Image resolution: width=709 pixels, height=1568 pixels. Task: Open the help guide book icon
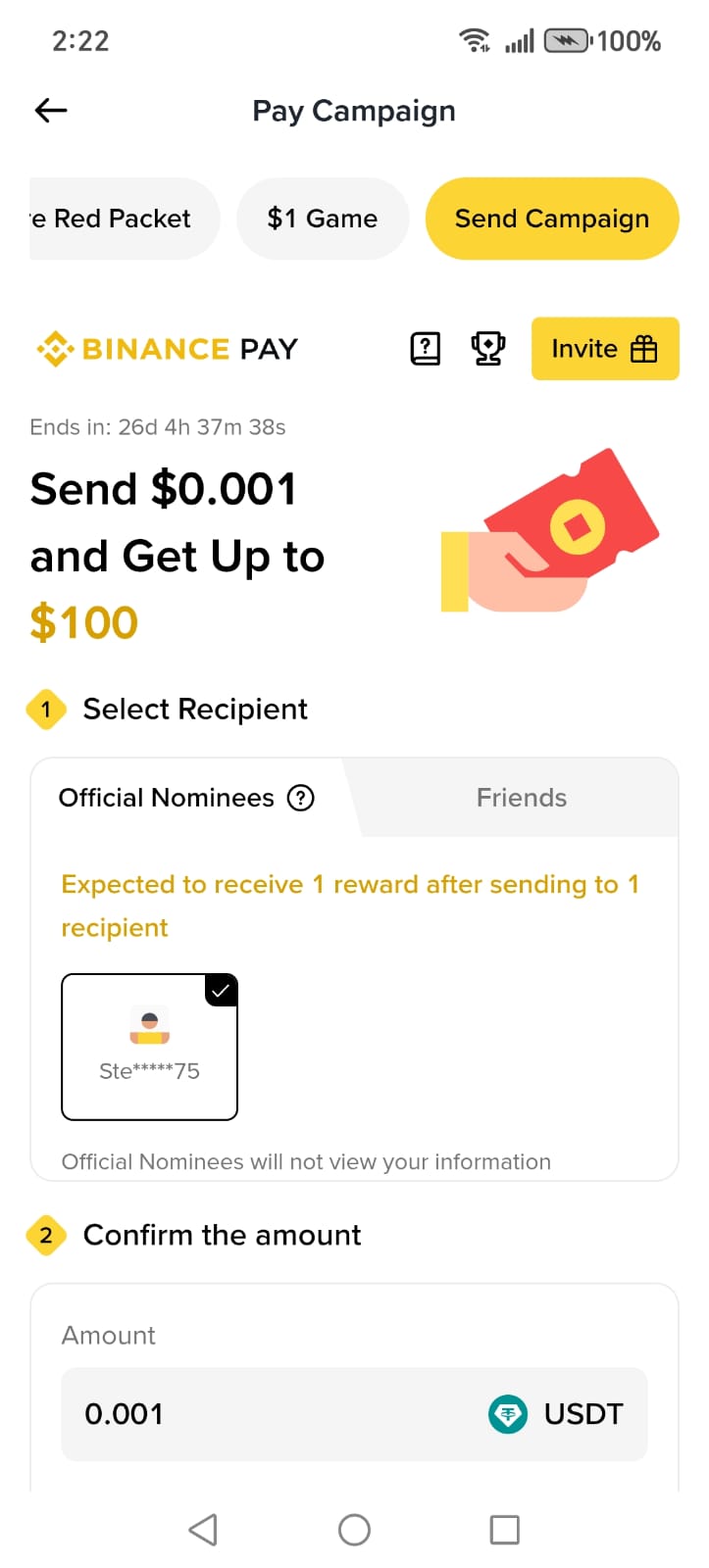click(425, 349)
